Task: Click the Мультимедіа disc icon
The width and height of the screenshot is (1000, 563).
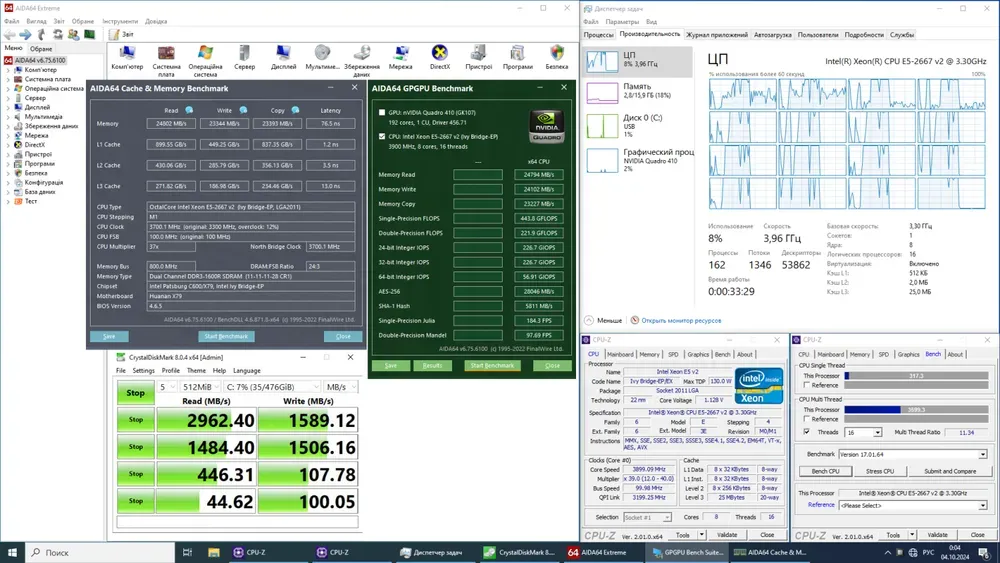Action: pos(322,54)
